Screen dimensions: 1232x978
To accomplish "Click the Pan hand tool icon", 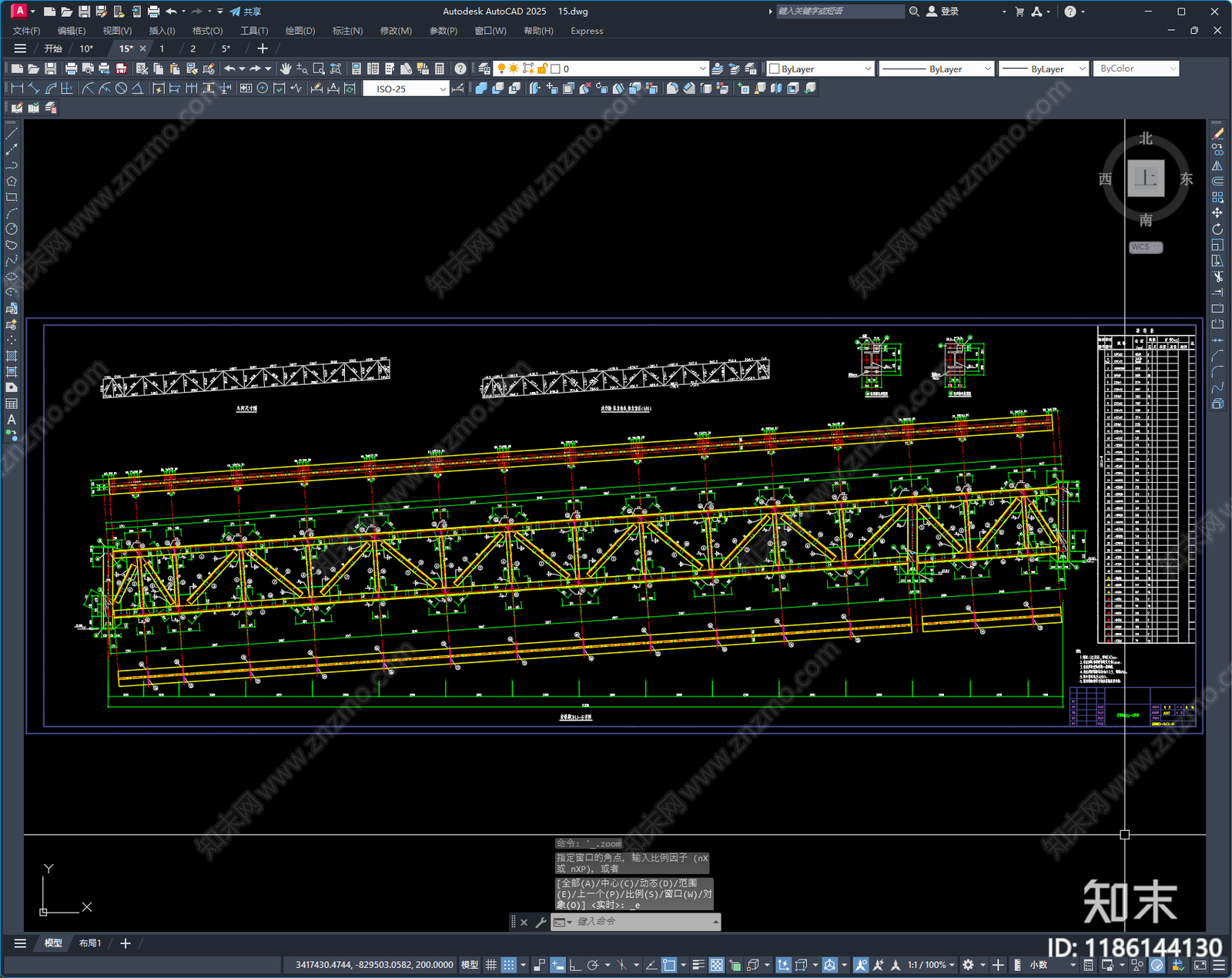I will pos(286,69).
